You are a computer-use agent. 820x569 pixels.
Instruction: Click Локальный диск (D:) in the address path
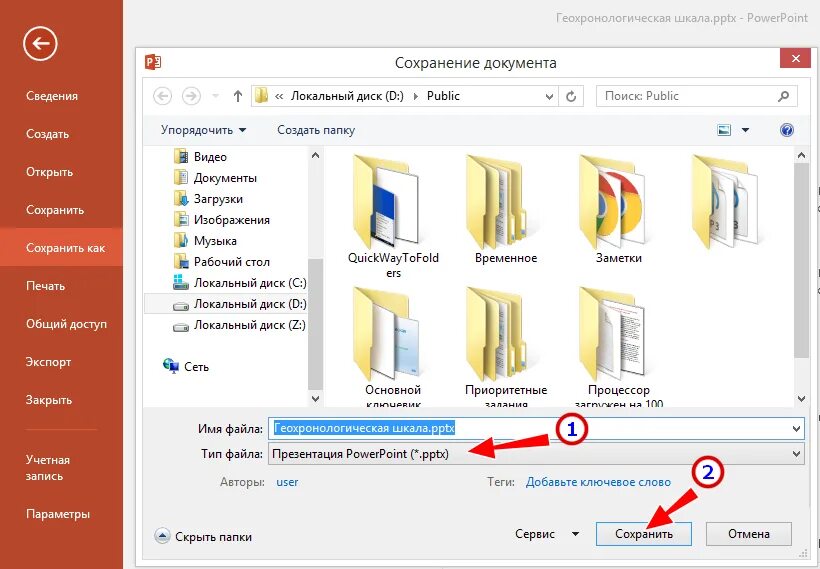click(x=347, y=96)
